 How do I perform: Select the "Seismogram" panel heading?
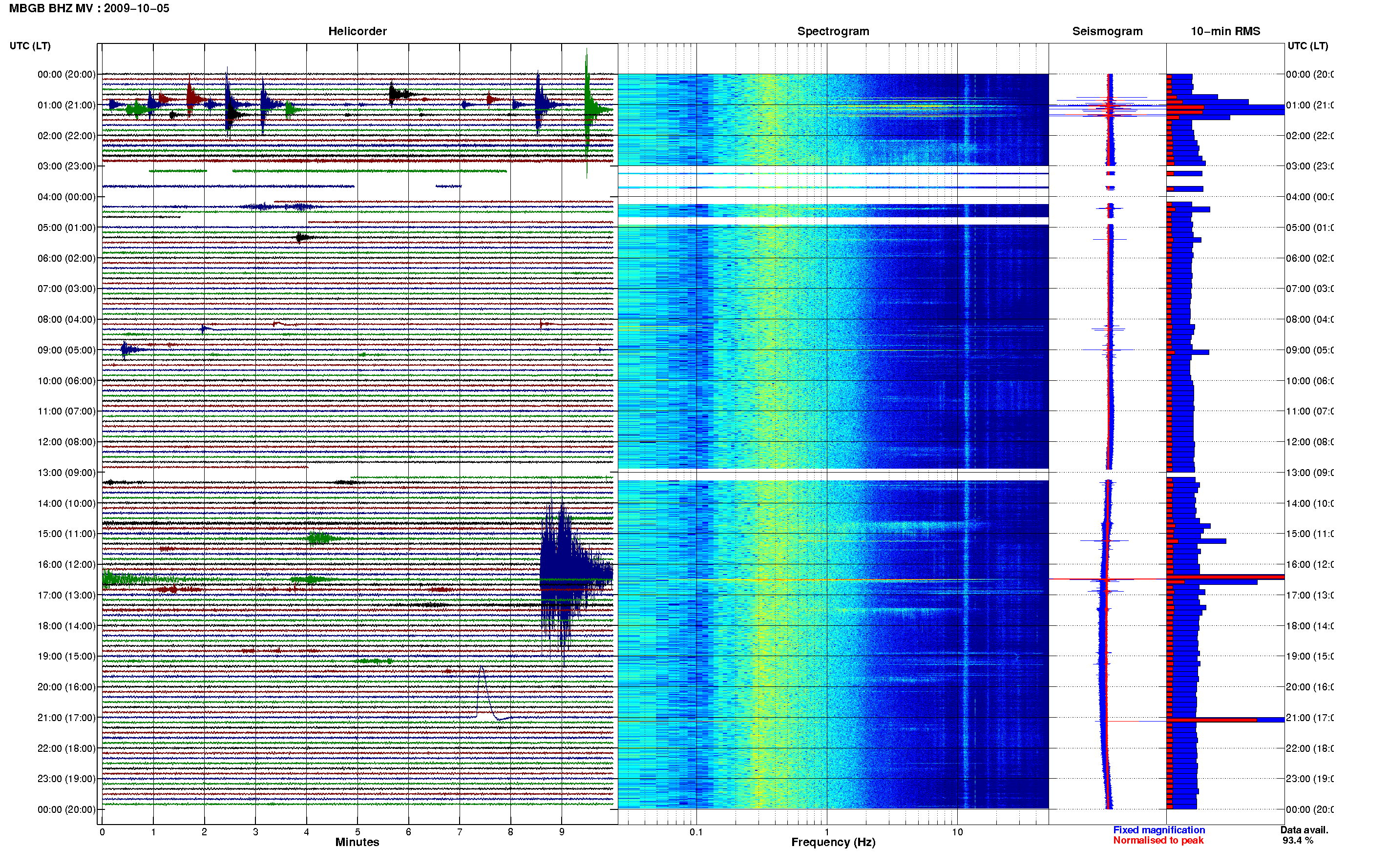[x=1107, y=32]
